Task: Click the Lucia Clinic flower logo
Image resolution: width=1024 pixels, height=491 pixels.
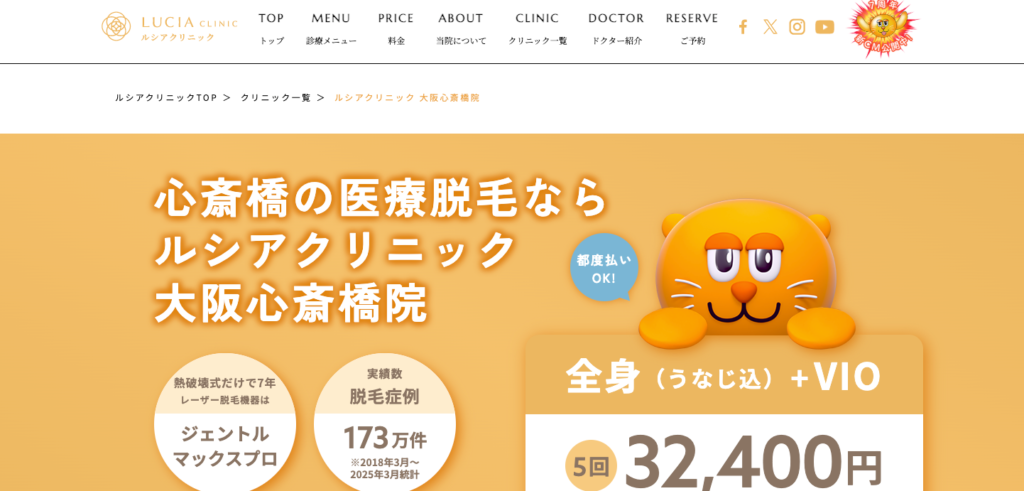Action: click(x=116, y=27)
